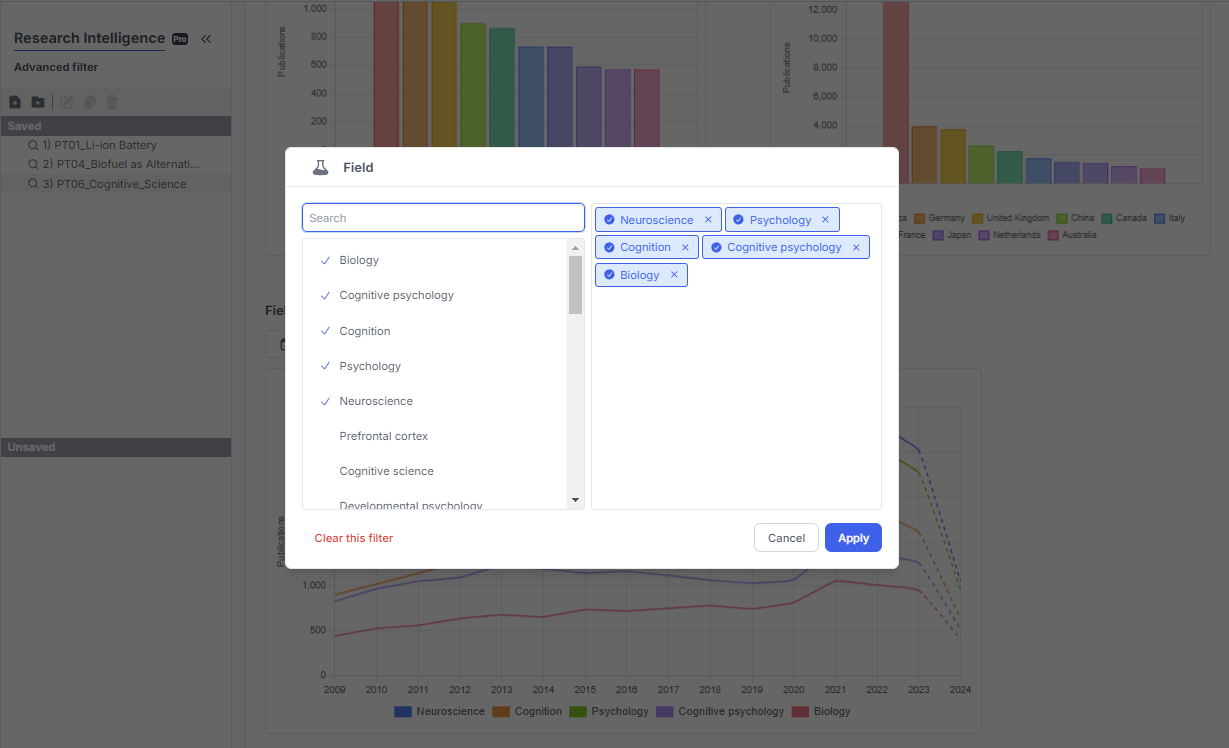The width and height of the screenshot is (1229, 748).
Task: Check Prefrontal cortex in the list
Action: pos(384,436)
